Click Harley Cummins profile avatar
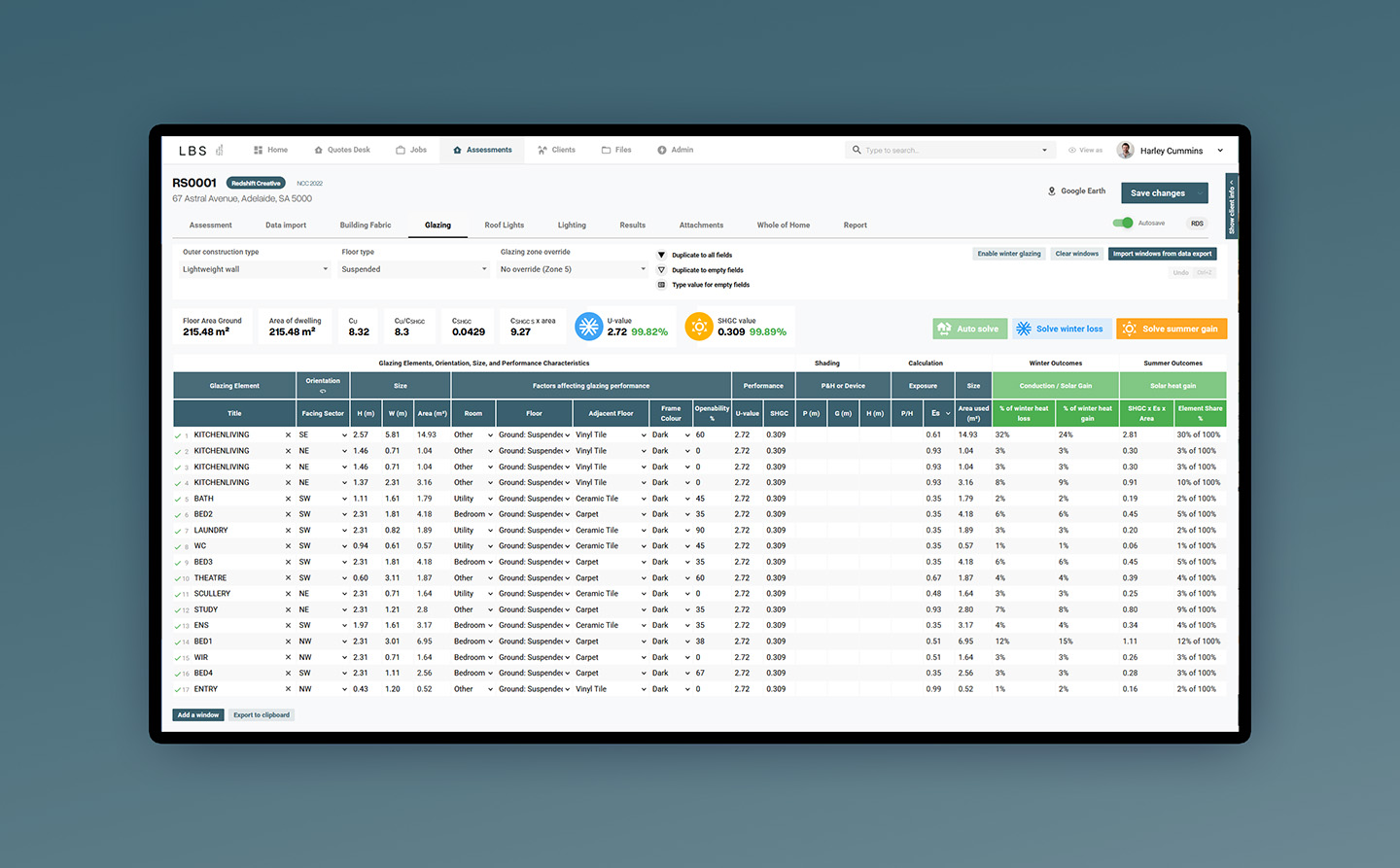 (1126, 150)
